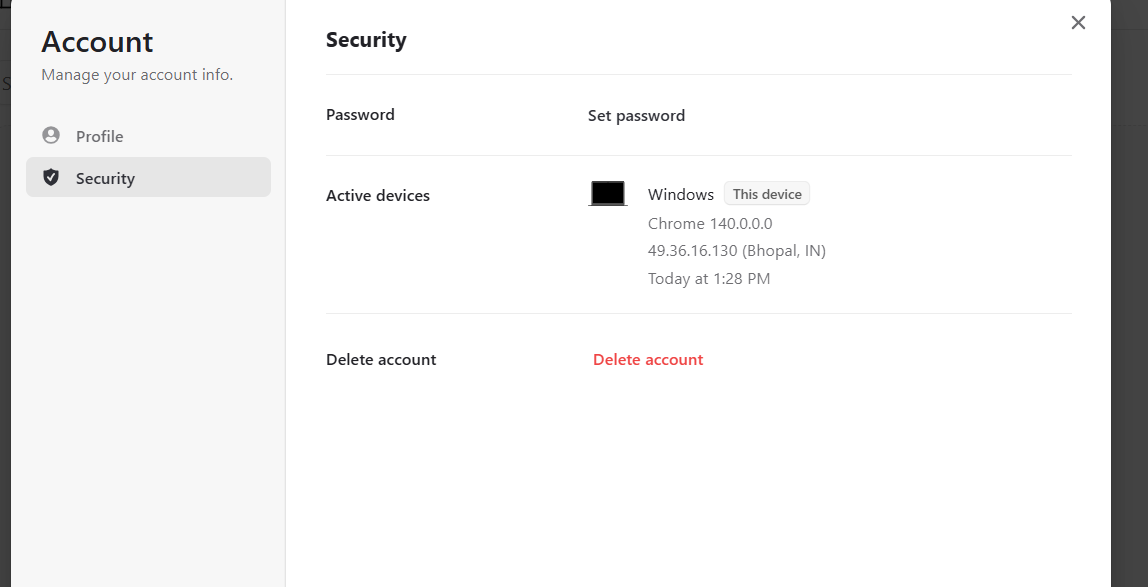The width and height of the screenshot is (1148, 587).
Task: Click the laptop device icon
Action: tap(607, 194)
